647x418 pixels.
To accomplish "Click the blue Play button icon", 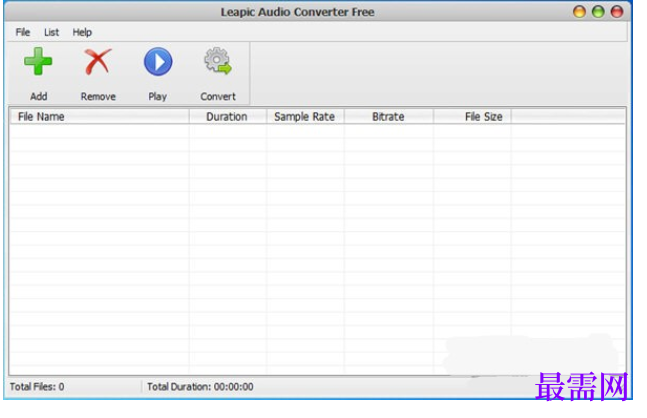I will (158, 62).
